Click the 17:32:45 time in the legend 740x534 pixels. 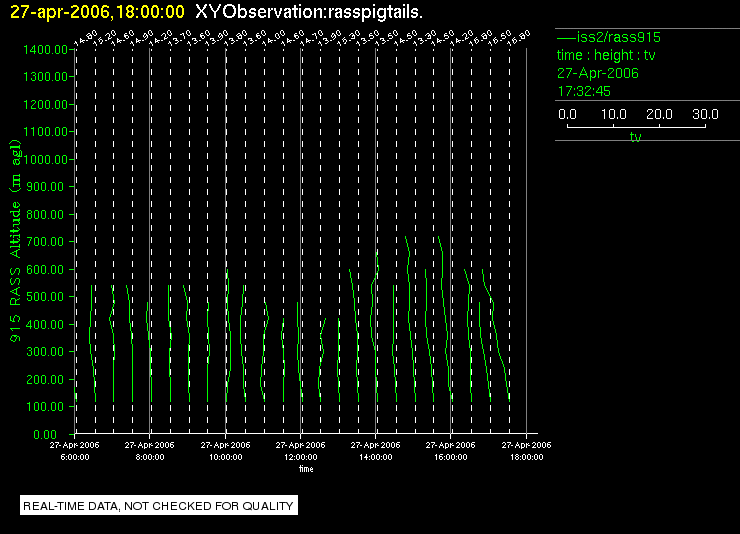click(x=584, y=91)
